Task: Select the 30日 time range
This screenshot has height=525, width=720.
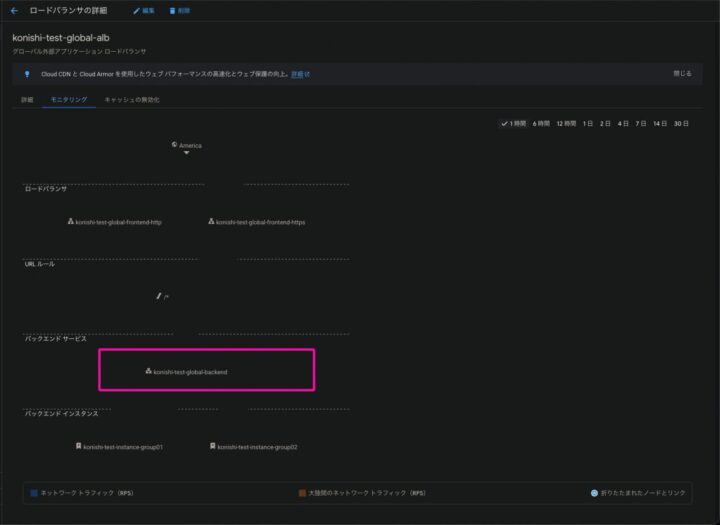Action: tap(681, 123)
